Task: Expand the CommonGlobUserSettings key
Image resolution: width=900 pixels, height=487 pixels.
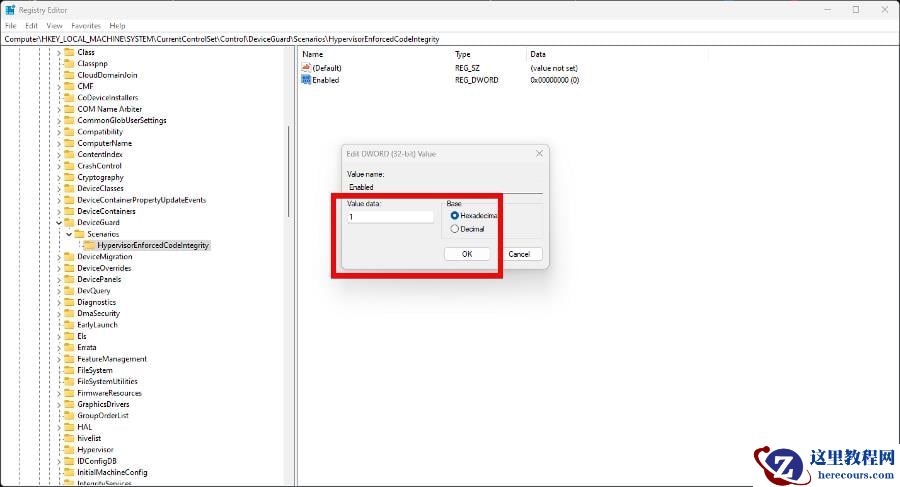Action: [x=59, y=121]
